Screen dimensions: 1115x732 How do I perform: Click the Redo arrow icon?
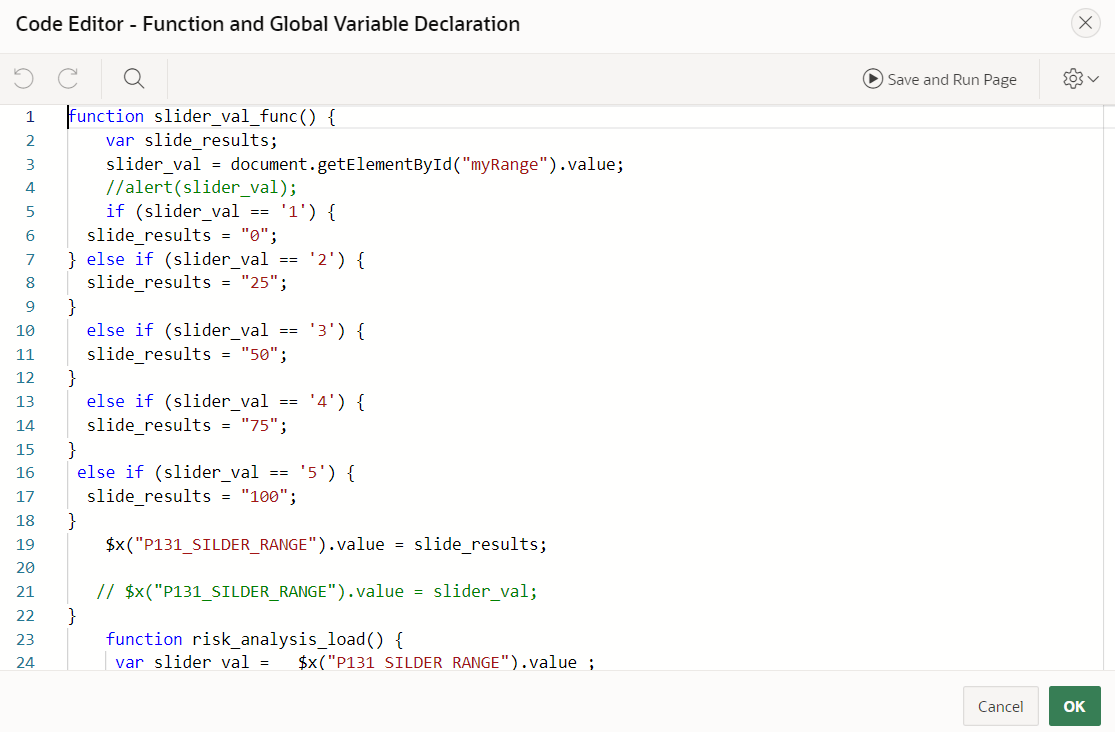click(x=68, y=78)
